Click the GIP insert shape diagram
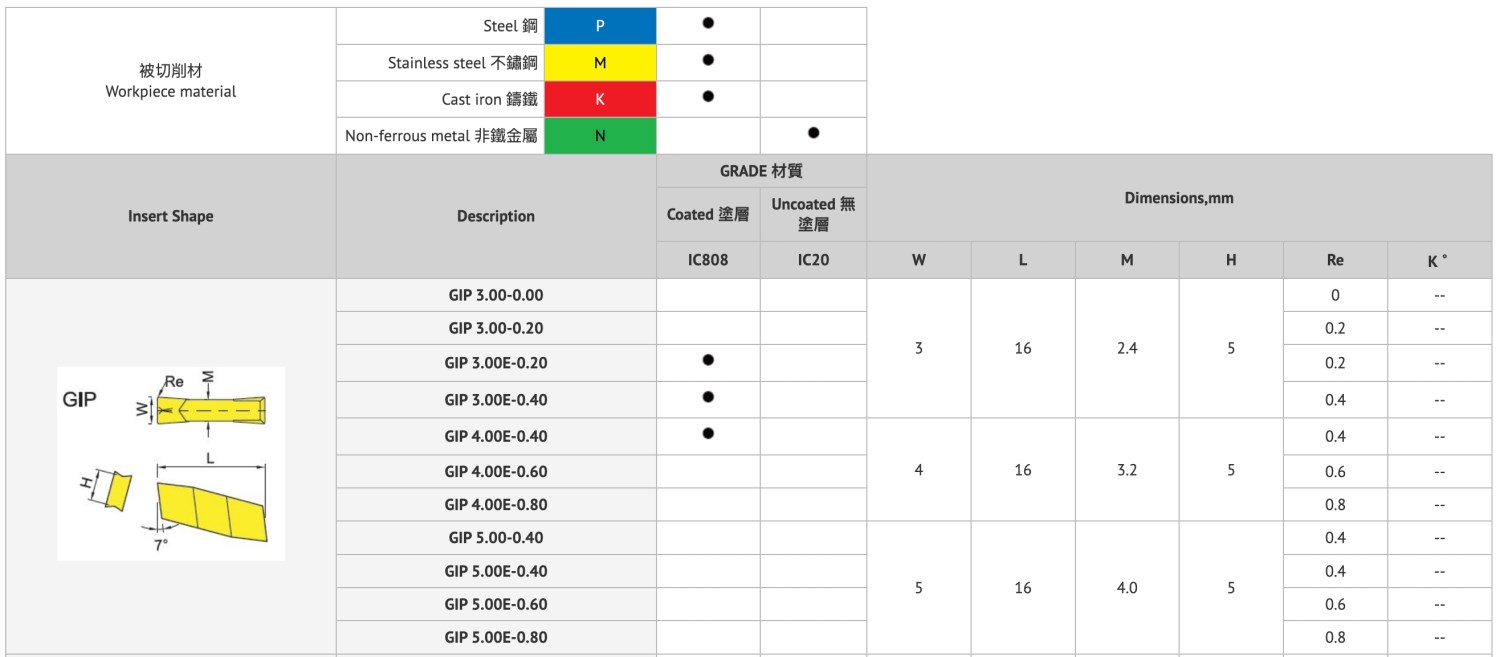1500x657 pixels. click(x=171, y=463)
